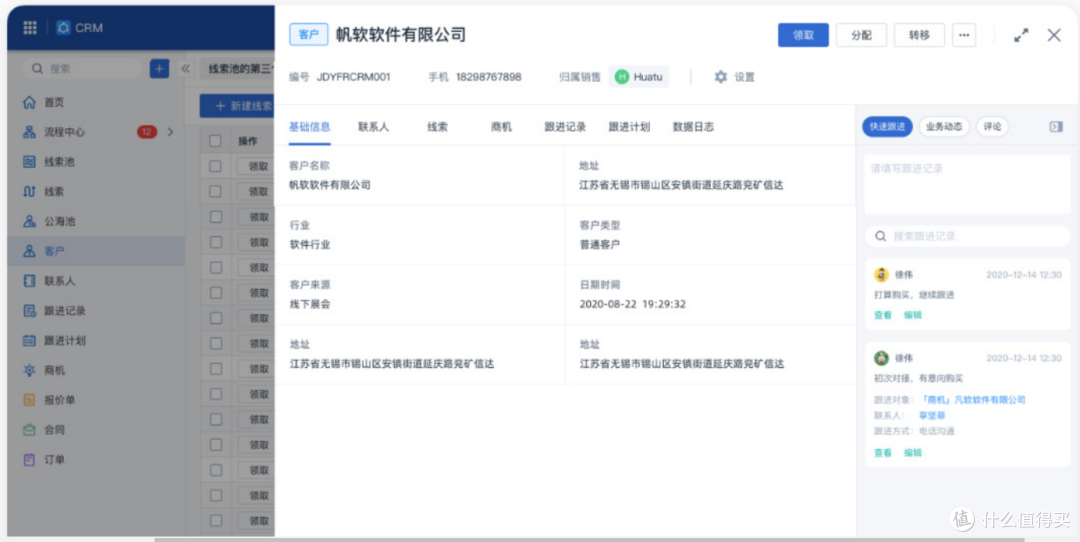
Task: Click the blue plus add button
Action: tap(159, 68)
